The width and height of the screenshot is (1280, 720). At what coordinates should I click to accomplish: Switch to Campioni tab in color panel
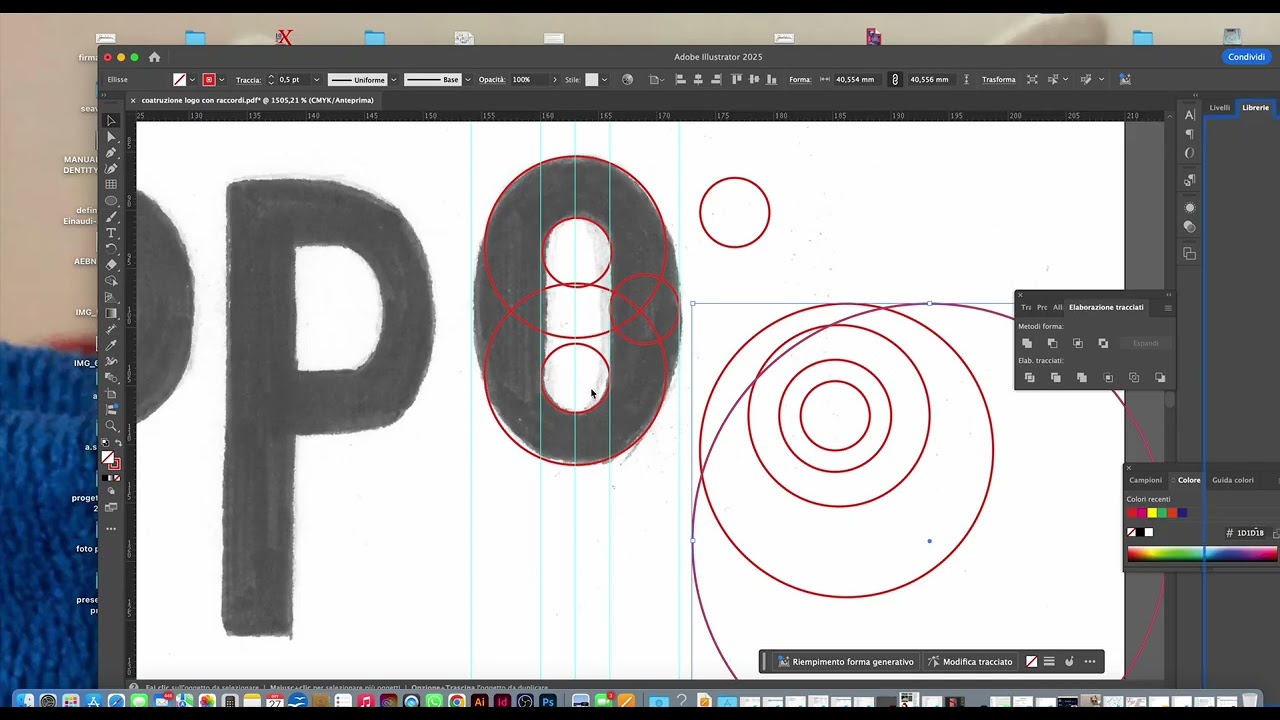click(1145, 480)
